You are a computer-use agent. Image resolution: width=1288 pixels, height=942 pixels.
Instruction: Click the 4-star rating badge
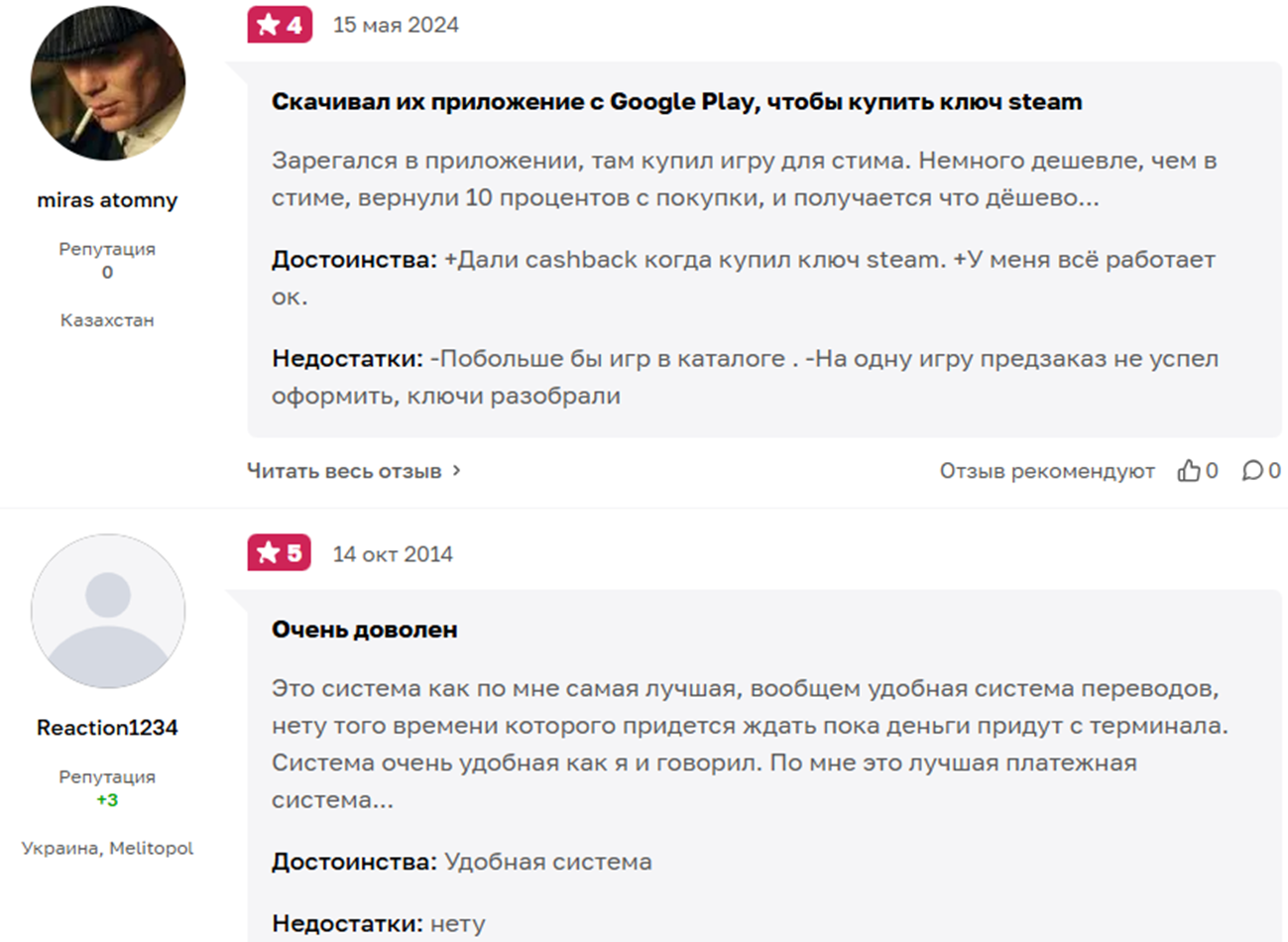(280, 25)
